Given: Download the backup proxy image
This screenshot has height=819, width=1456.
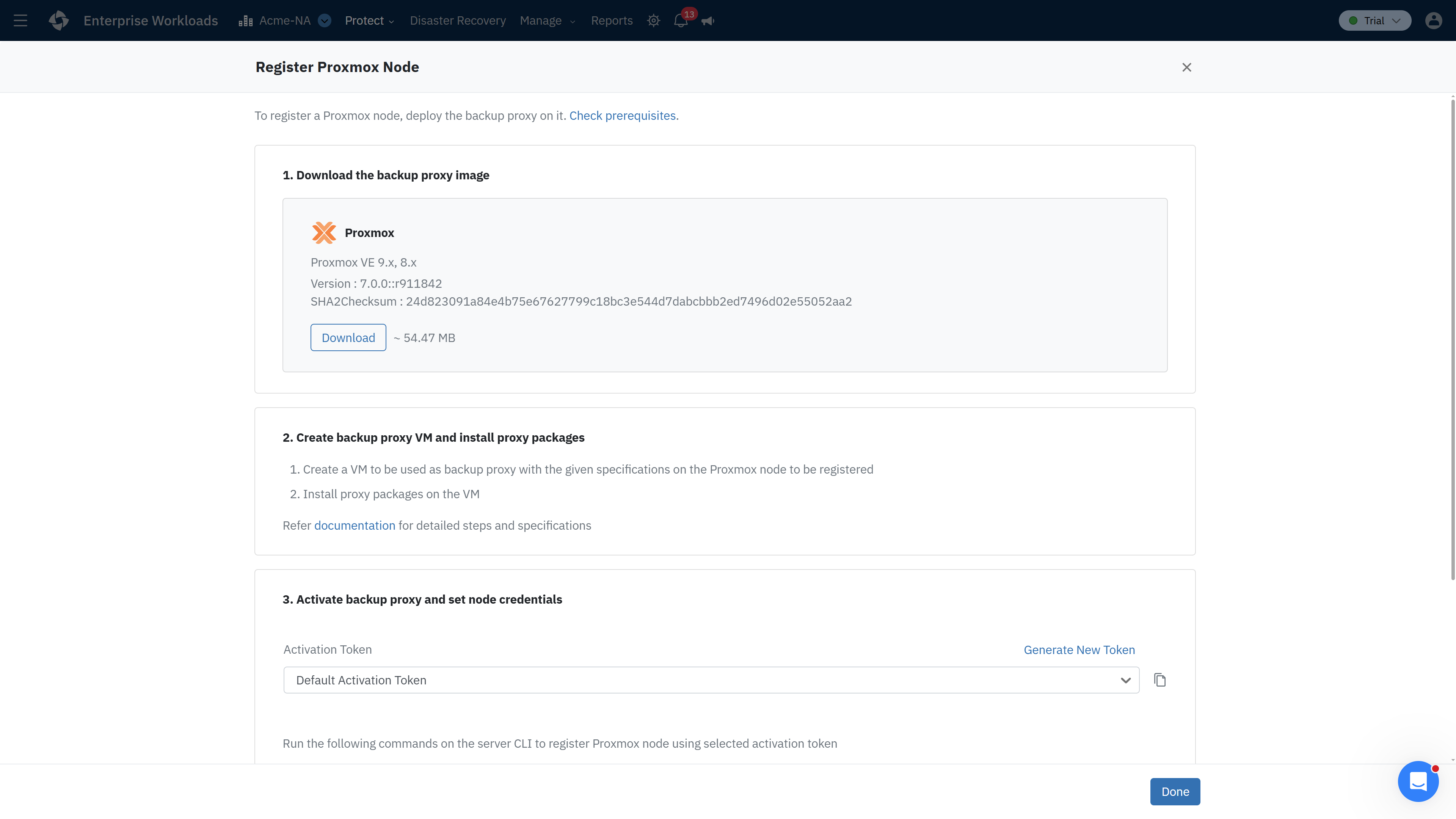Looking at the screenshot, I should click(348, 337).
